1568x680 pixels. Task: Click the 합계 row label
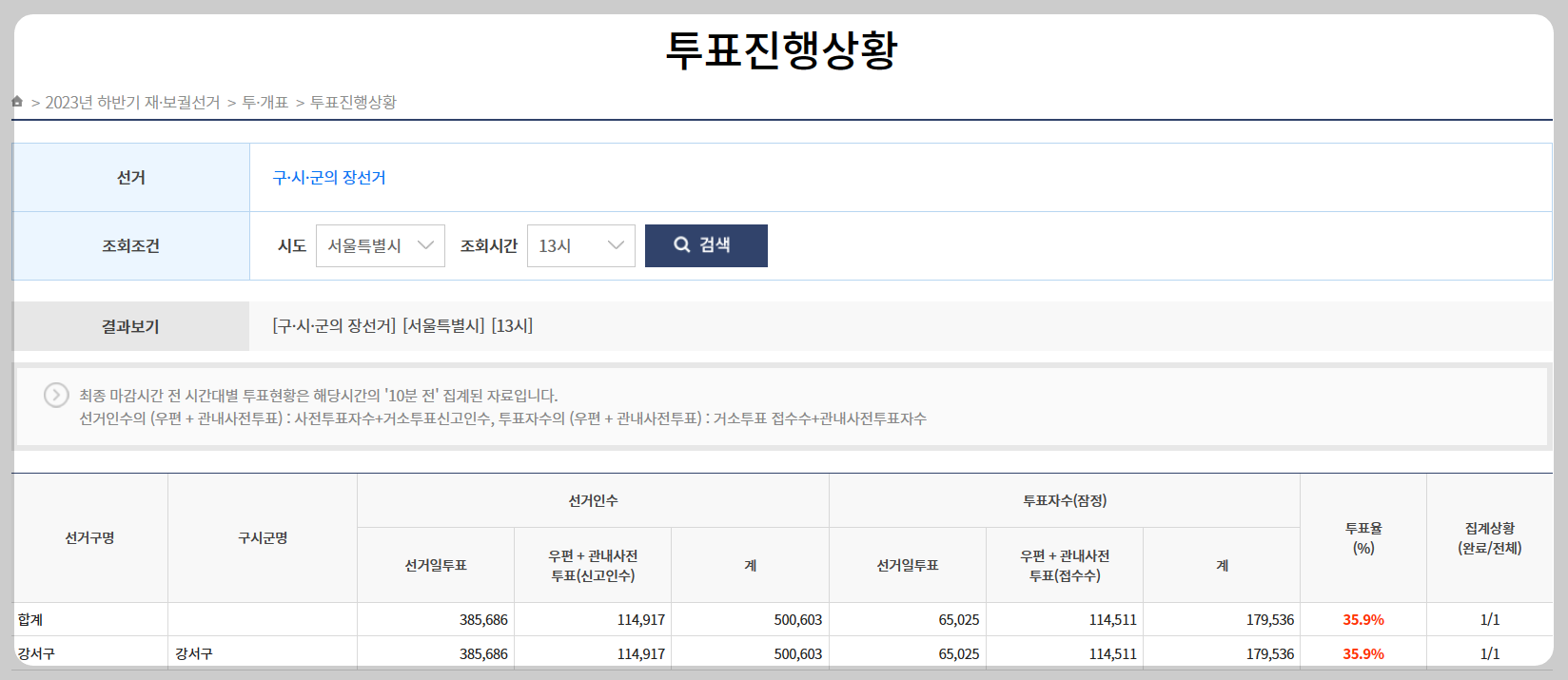pos(30,620)
